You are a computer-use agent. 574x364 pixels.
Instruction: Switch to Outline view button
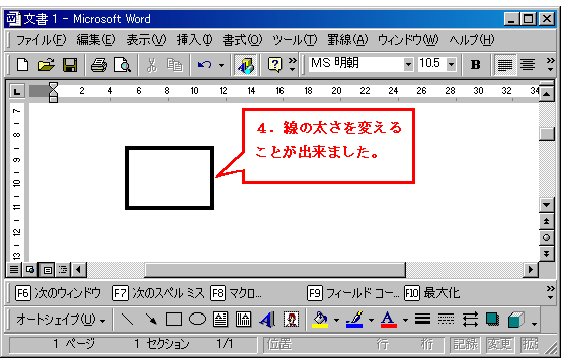click(x=63, y=270)
